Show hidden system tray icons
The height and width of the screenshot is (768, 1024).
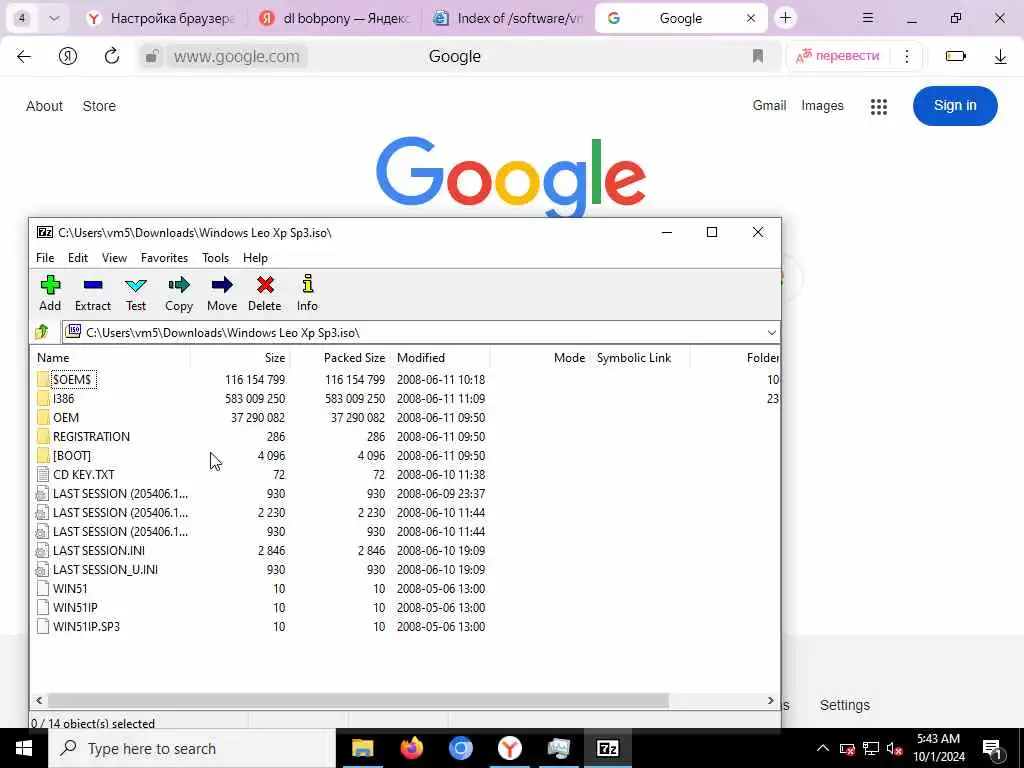point(823,748)
